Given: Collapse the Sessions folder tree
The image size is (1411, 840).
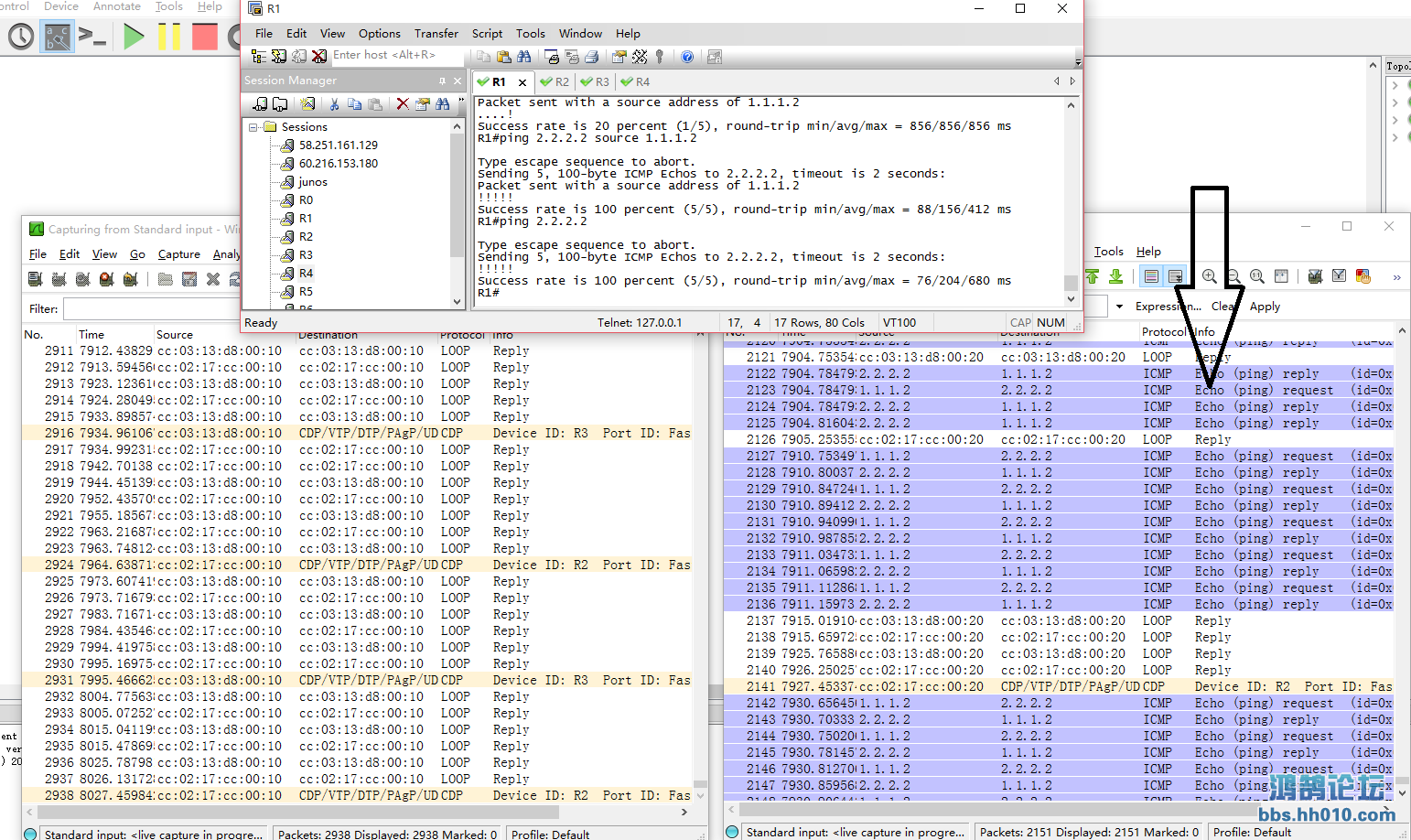Looking at the screenshot, I should tap(253, 127).
